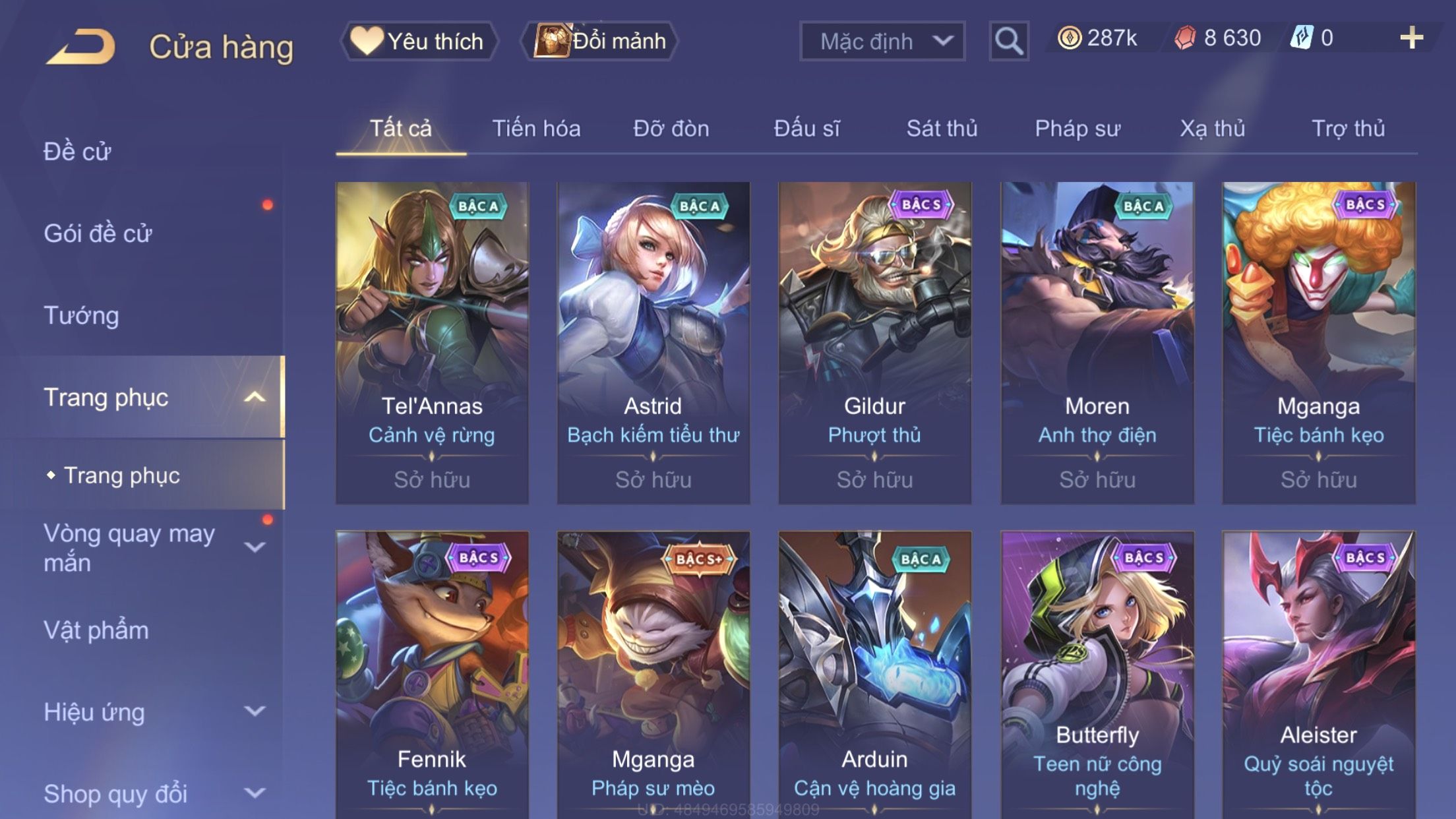Open the Gildur Phượt thủ skin card
The height and width of the screenshot is (819, 1456).
[874, 343]
